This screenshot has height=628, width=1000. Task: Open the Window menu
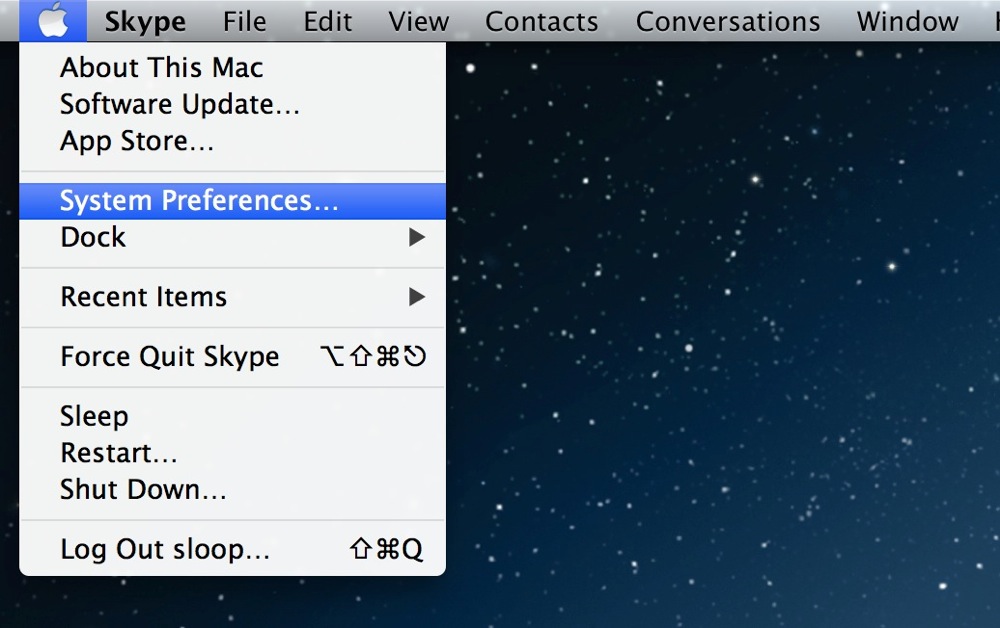(x=908, y=22)
